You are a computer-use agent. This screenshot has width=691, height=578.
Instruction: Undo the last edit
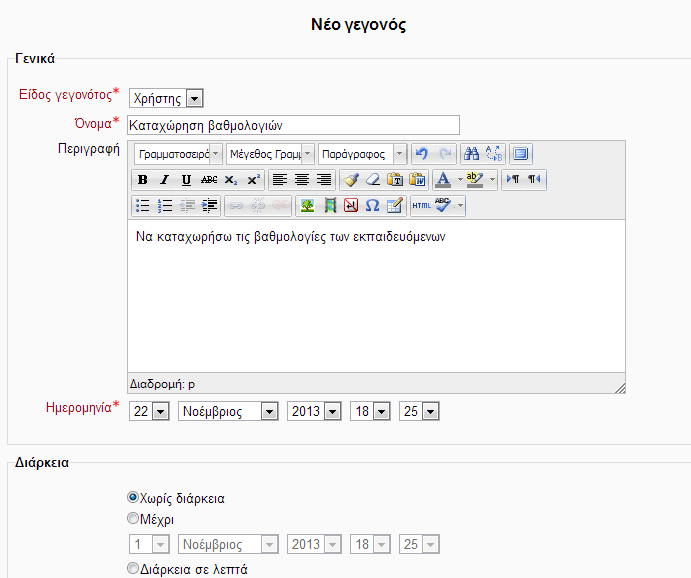coord(422,154)
